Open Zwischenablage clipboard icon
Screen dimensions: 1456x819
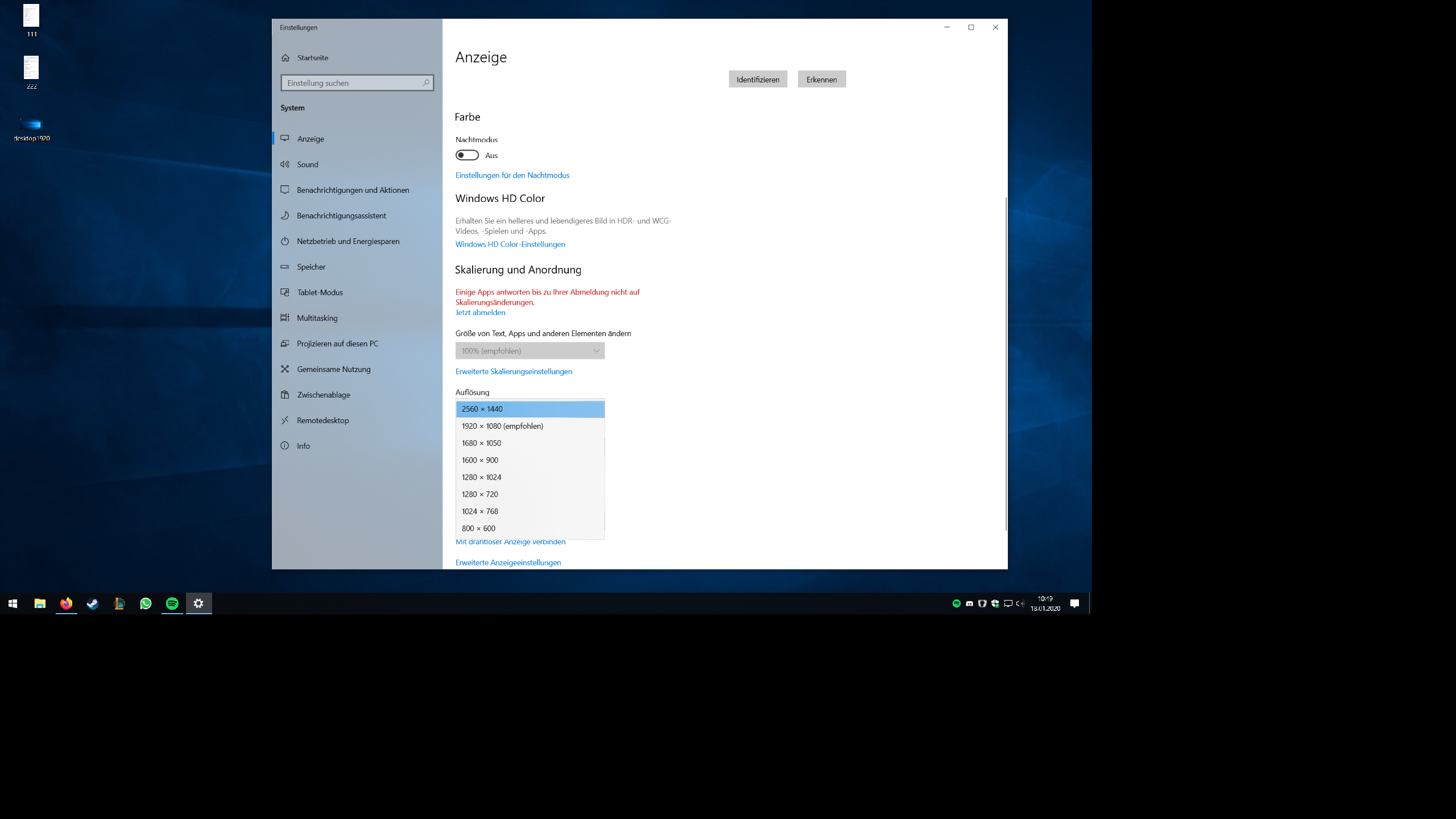[285, 395]
